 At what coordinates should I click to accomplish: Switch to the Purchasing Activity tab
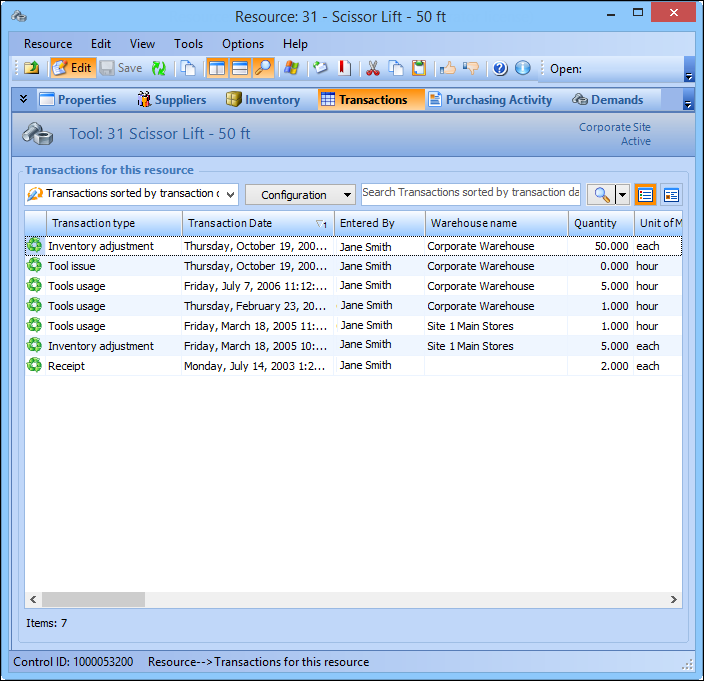coord(490,100)
